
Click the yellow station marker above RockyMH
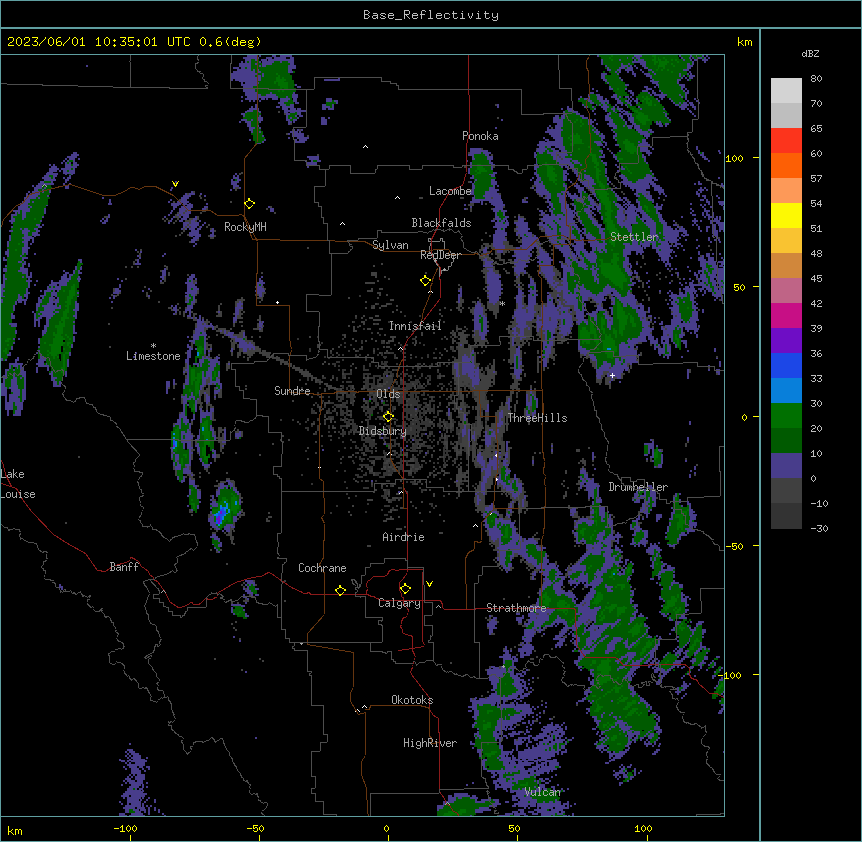coord(250,204)
